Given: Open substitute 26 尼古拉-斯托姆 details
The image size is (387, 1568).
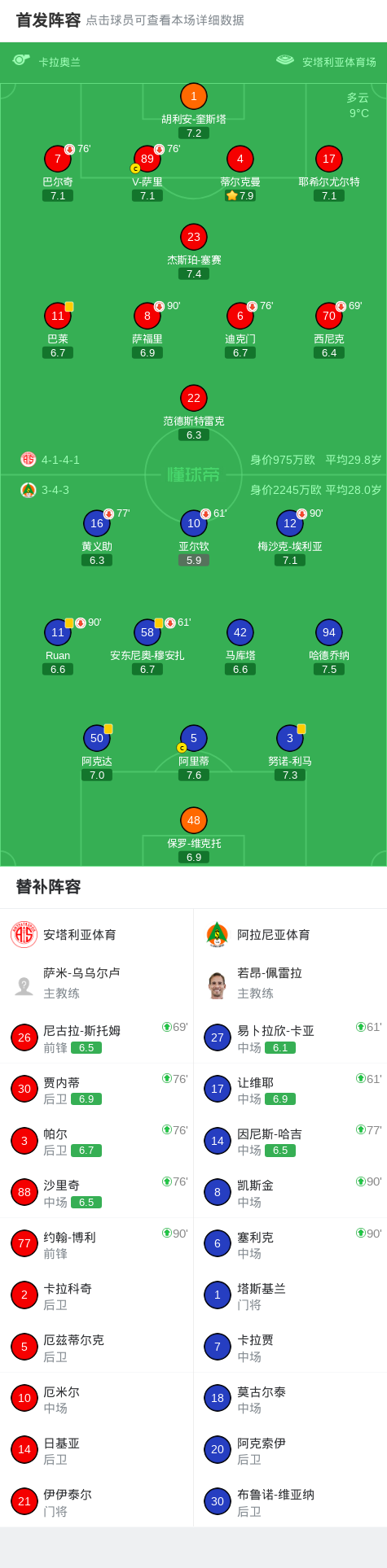Looking at the screenshot, I should [x=96, y=1037].
